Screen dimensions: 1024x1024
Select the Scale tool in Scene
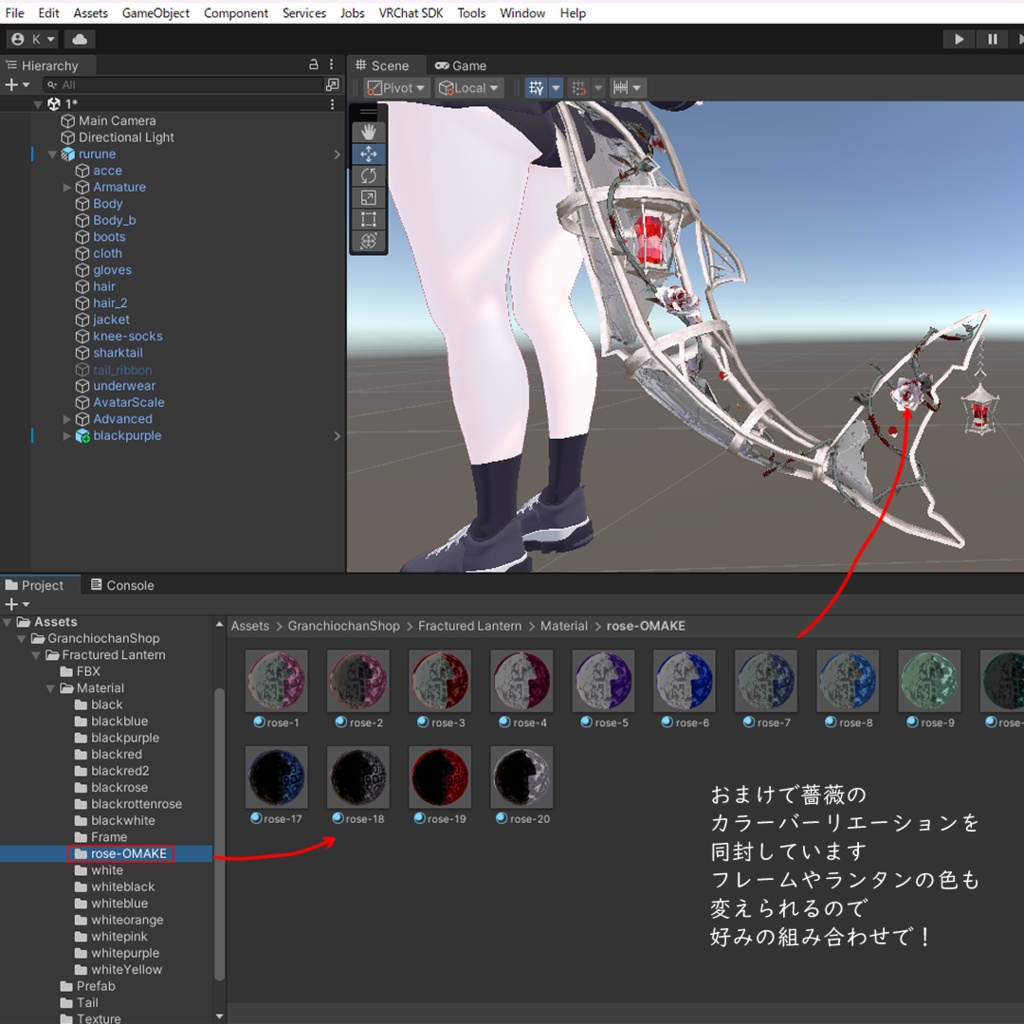368,197
